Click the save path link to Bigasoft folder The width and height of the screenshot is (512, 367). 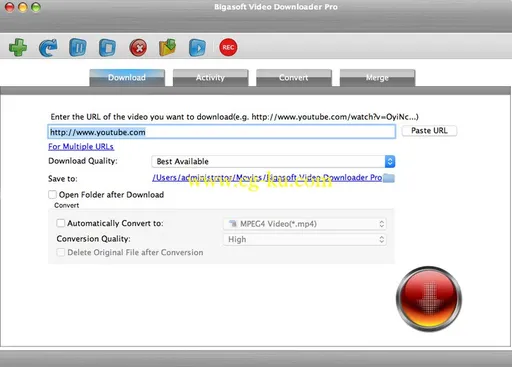267,178
